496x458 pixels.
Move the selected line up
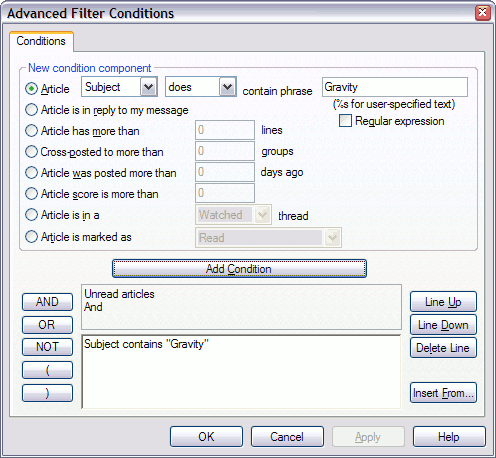443,302
